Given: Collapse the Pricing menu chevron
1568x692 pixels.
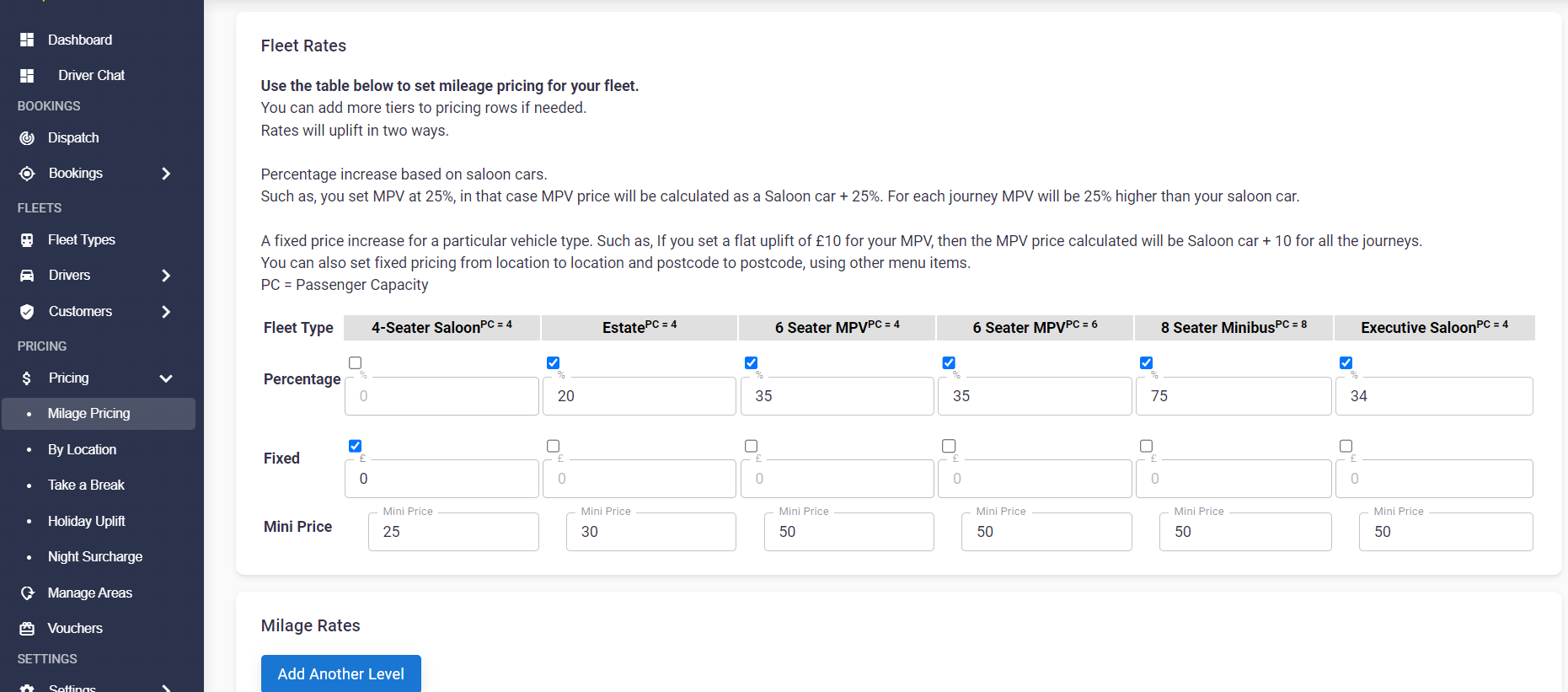Looking at the screenshot, I should (x=166, y=378).
